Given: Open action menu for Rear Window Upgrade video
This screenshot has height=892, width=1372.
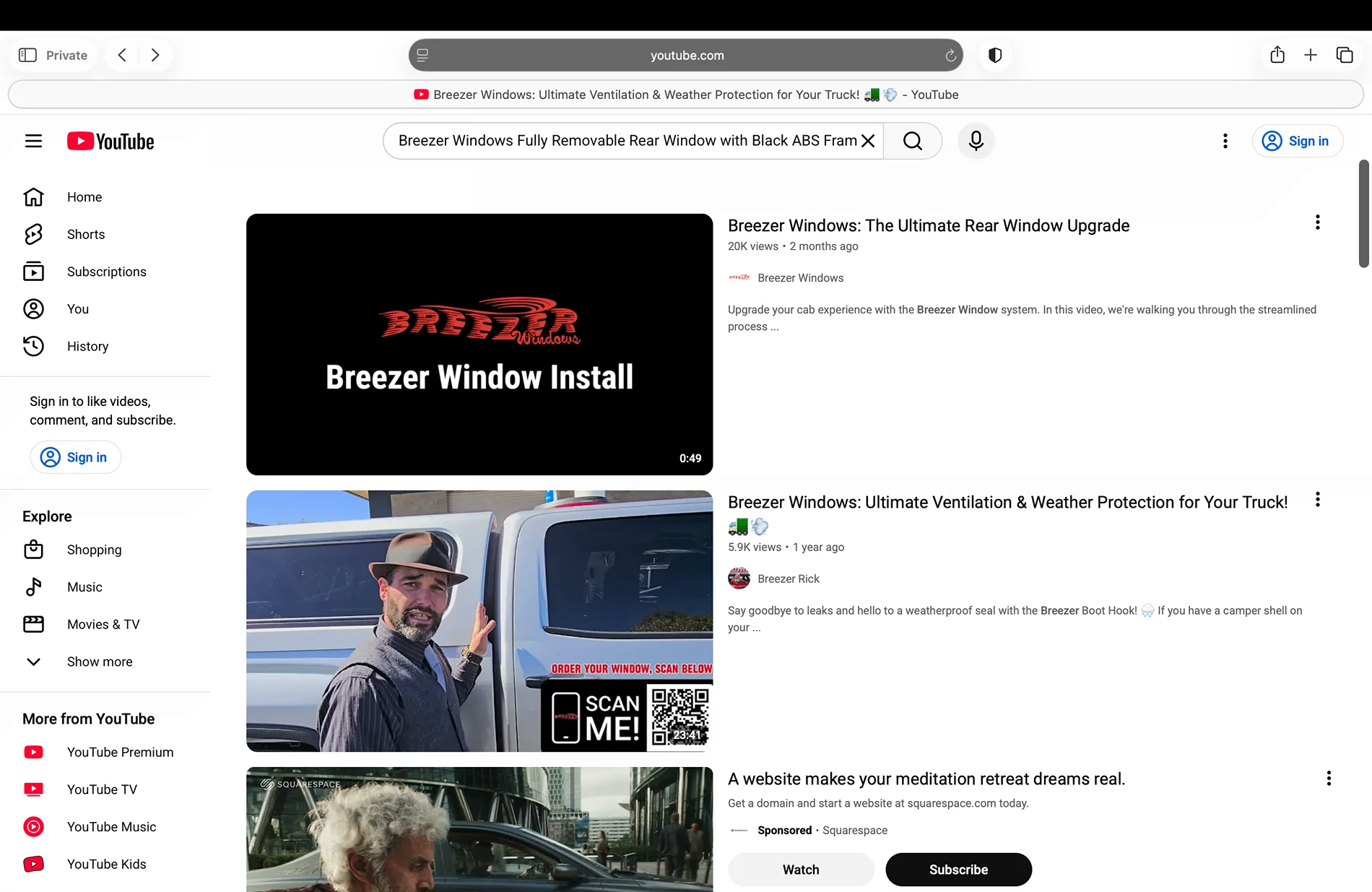Looking at the screenshot, I should [x=1318, y=222].
